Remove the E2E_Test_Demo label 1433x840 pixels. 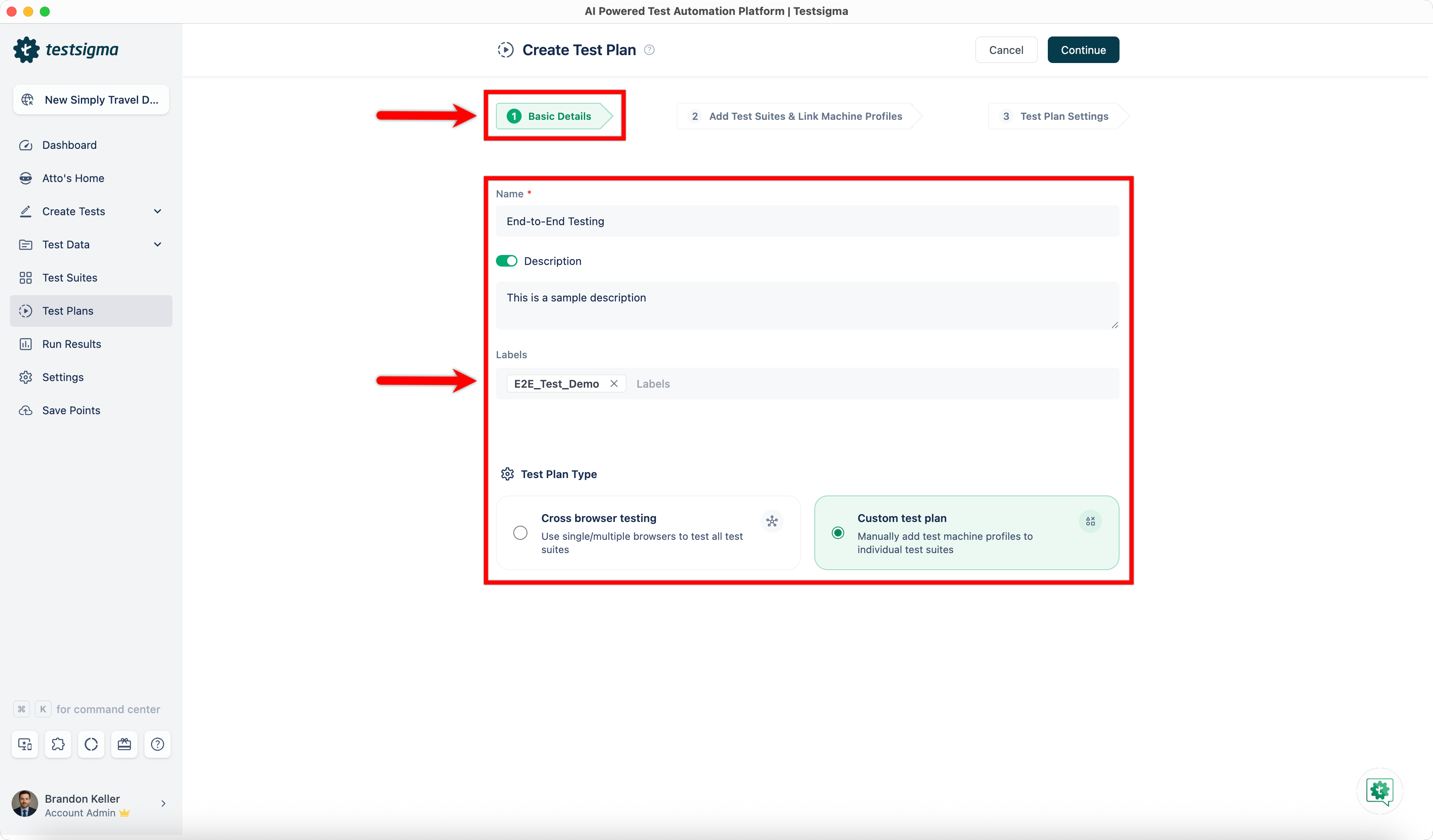[x=614, y=384]
